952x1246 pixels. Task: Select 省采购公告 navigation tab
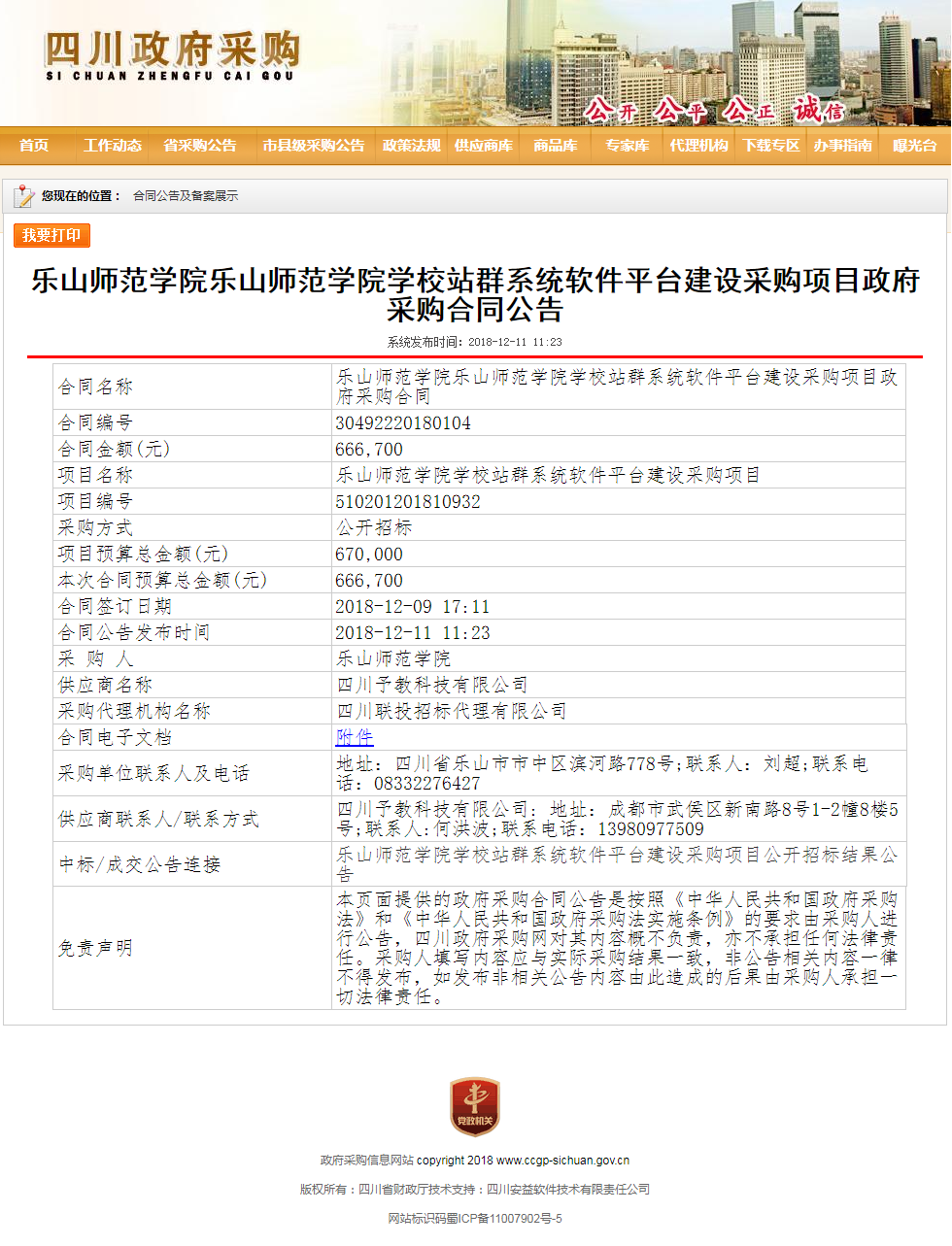pos(200,146)
